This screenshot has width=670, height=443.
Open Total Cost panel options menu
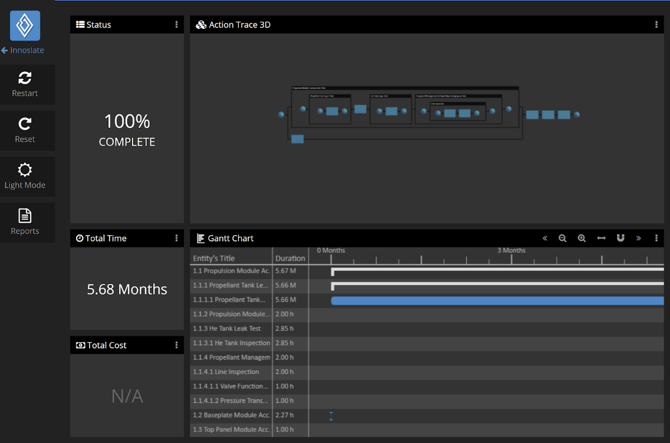[x=176, y=345]
